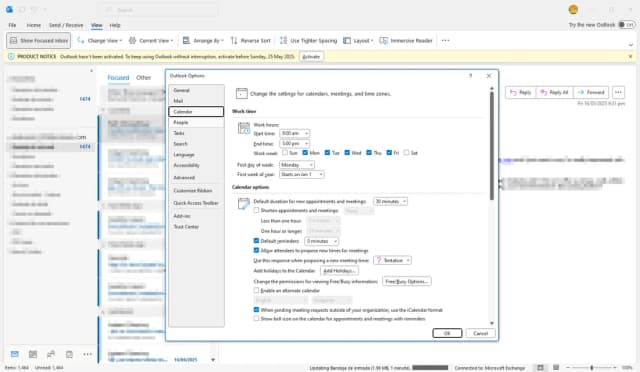Select Search category in Outlook Options
The image size is (640, 372).
coord(196,144)
